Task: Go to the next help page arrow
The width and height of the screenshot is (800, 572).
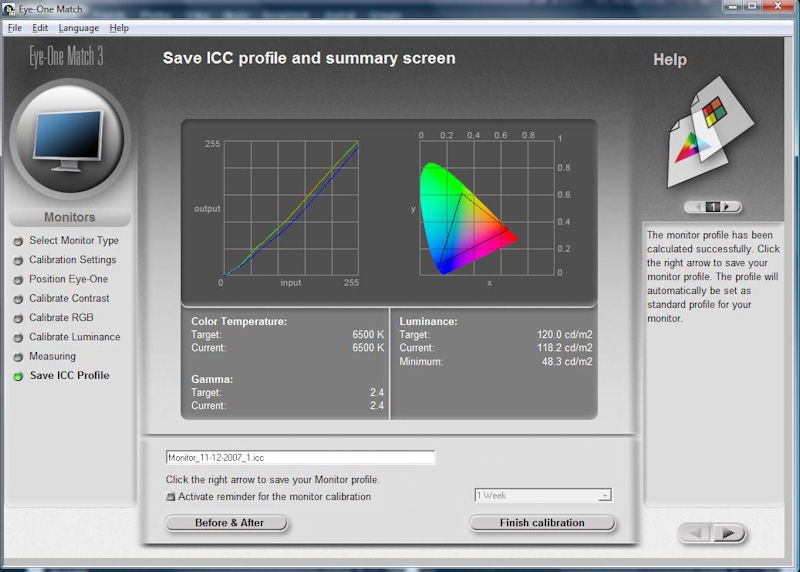Action: pos(728,207)
